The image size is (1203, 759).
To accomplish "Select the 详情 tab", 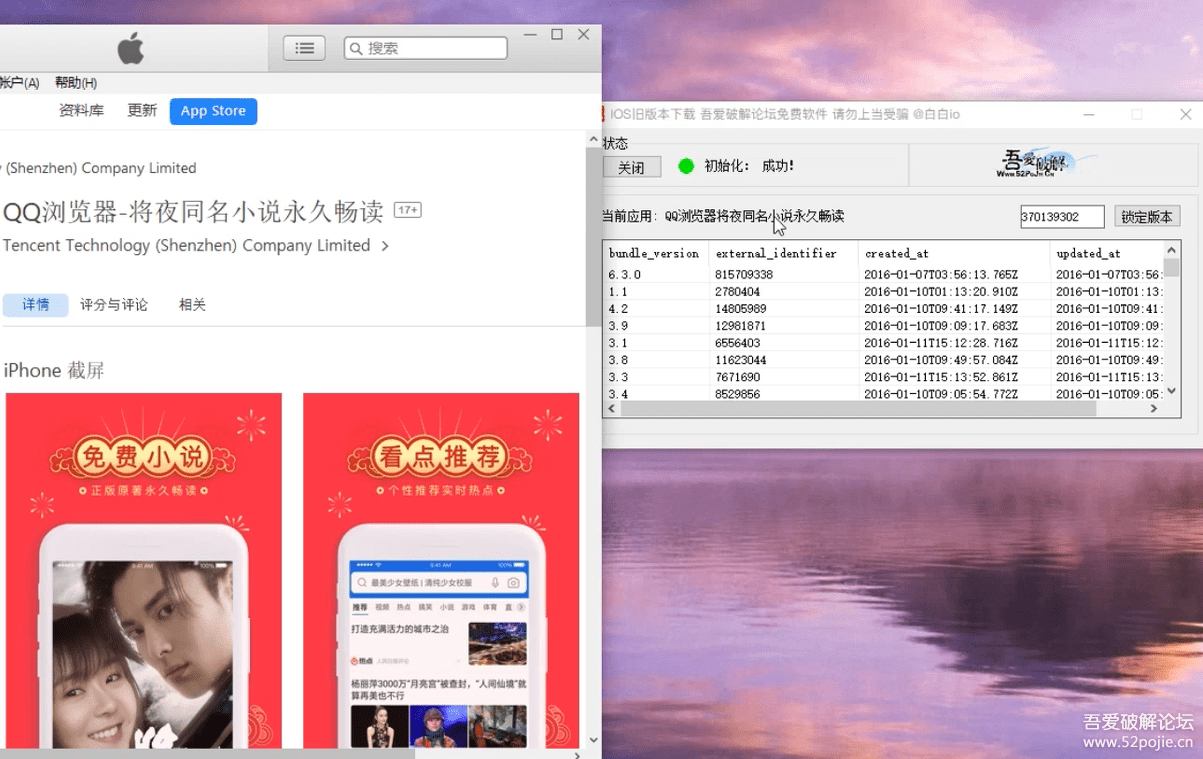I will (35, 305).
